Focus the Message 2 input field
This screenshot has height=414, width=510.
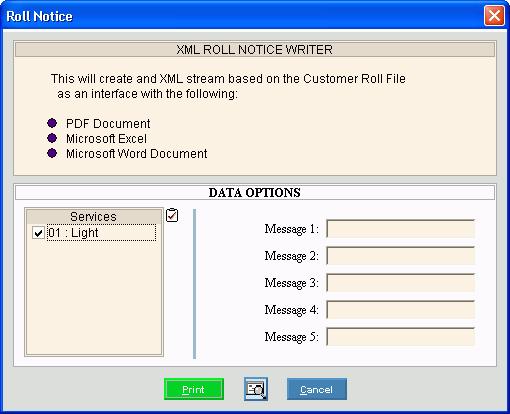(x=400, y=256)
